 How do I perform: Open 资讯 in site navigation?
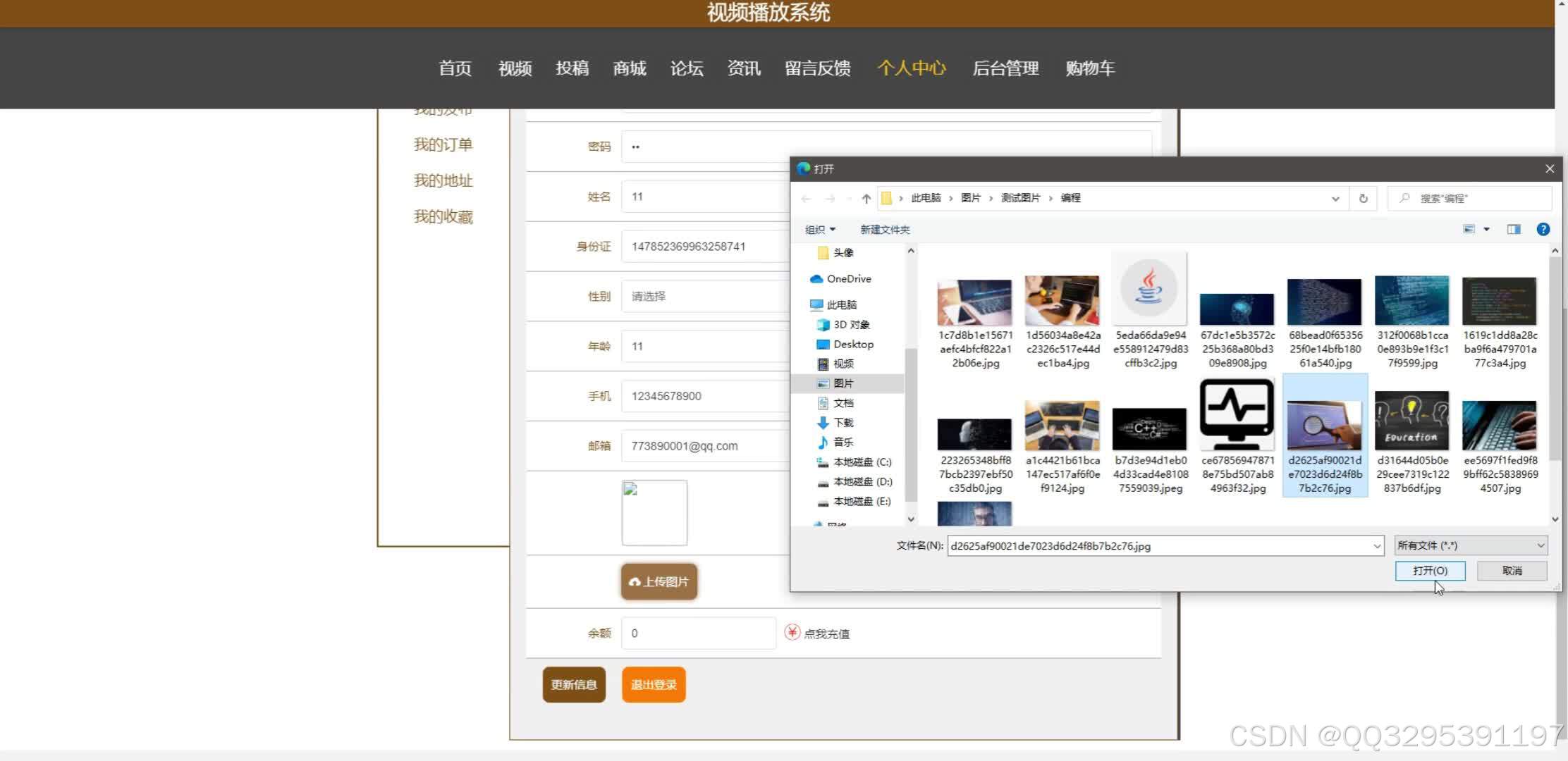(x=744, y=68)
